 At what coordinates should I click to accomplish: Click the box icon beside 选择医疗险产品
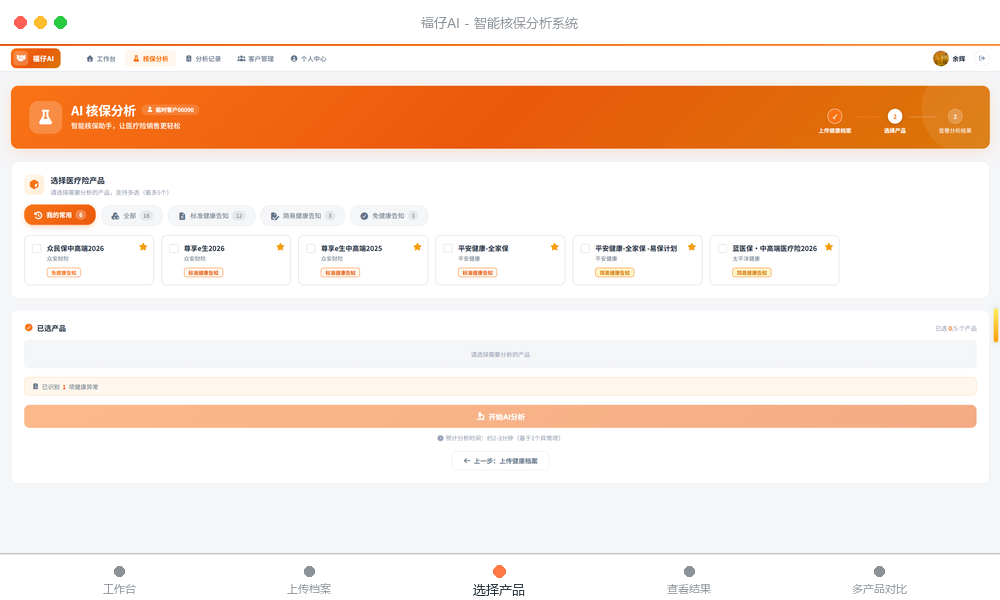coord(34,184)
